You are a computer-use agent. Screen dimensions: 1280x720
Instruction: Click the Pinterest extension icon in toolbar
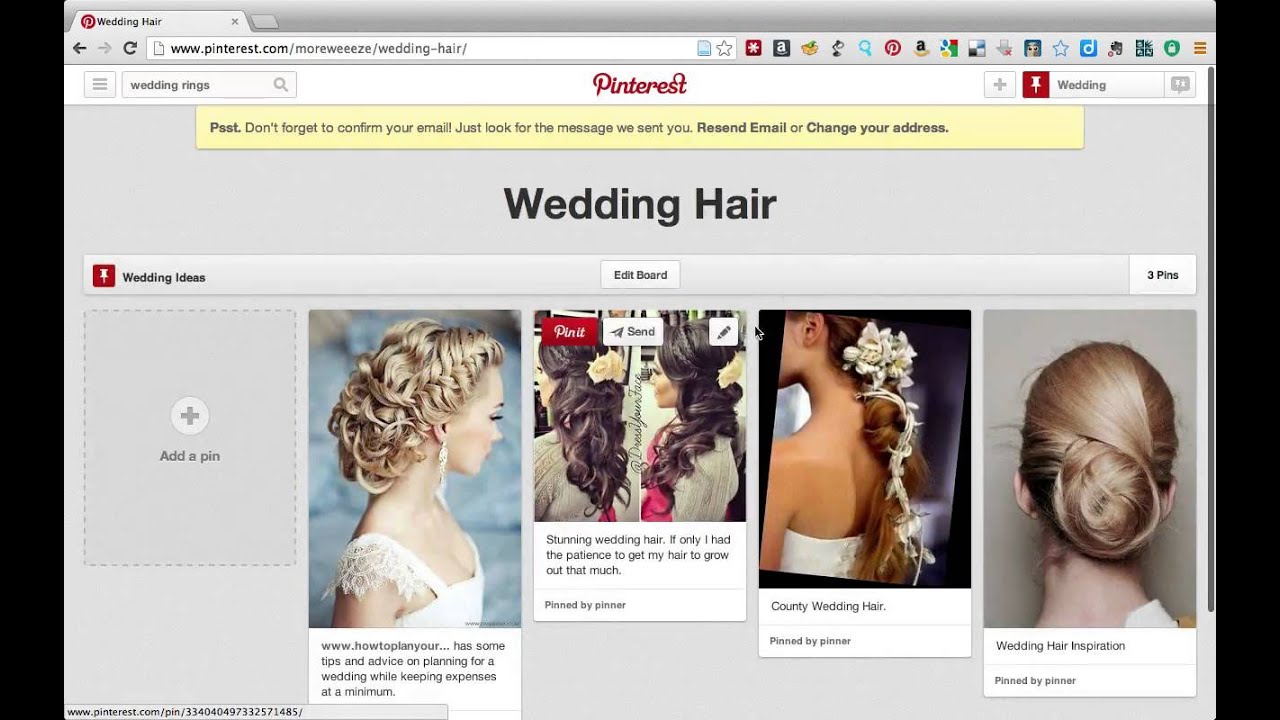[893, 48]
